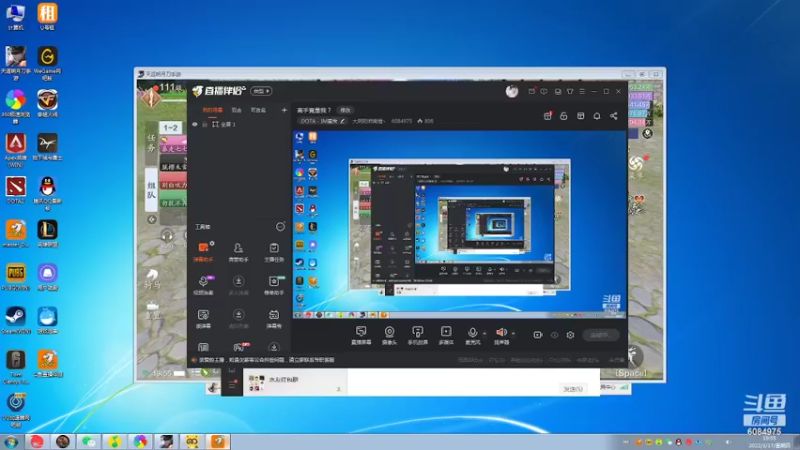Click the streamer avatar in title bar
The height and width of the screenshot is (450, 800).
tap(512, 91)
